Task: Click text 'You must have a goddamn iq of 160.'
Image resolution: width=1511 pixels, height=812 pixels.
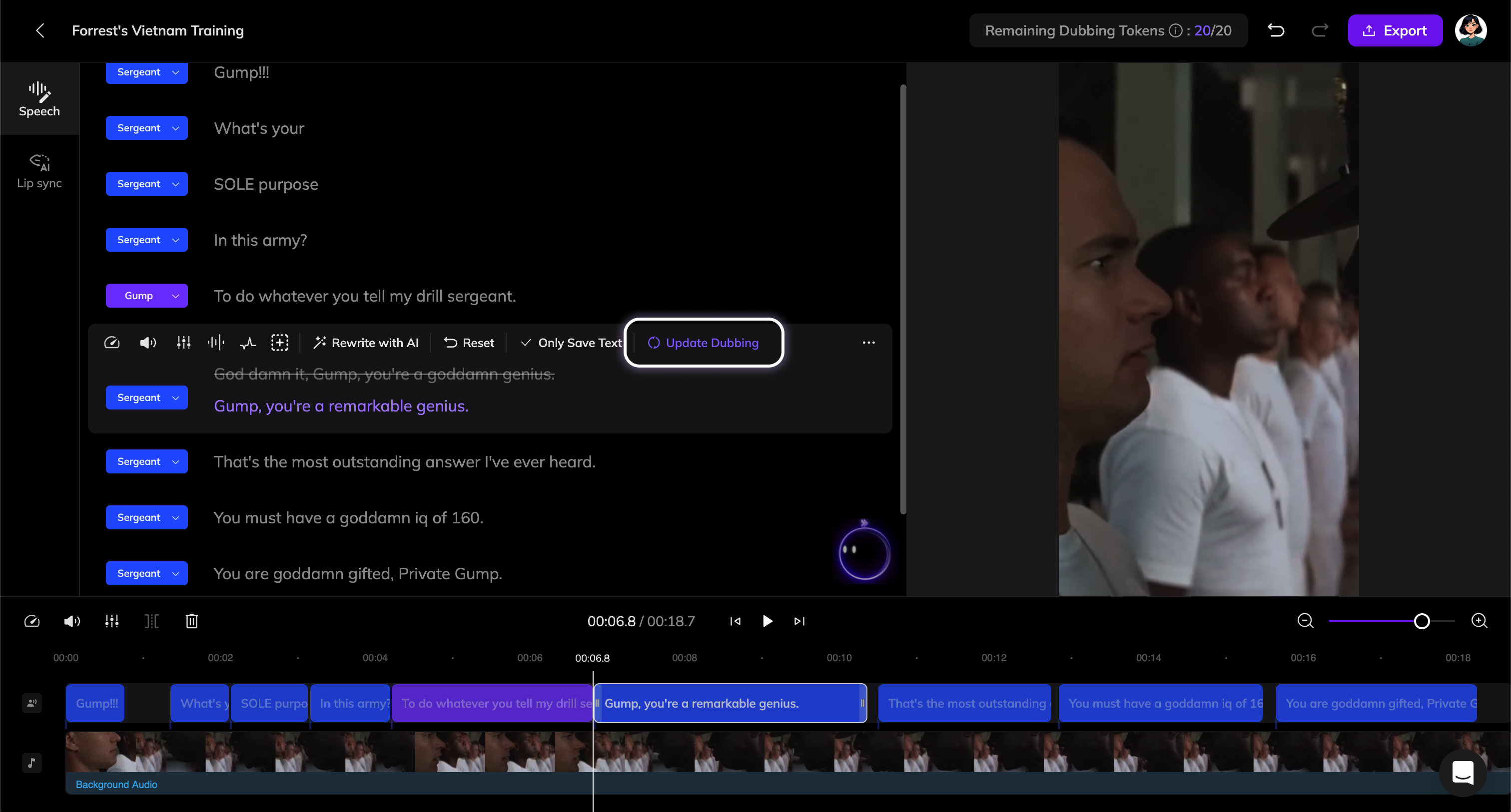Action: coord(348,518)
